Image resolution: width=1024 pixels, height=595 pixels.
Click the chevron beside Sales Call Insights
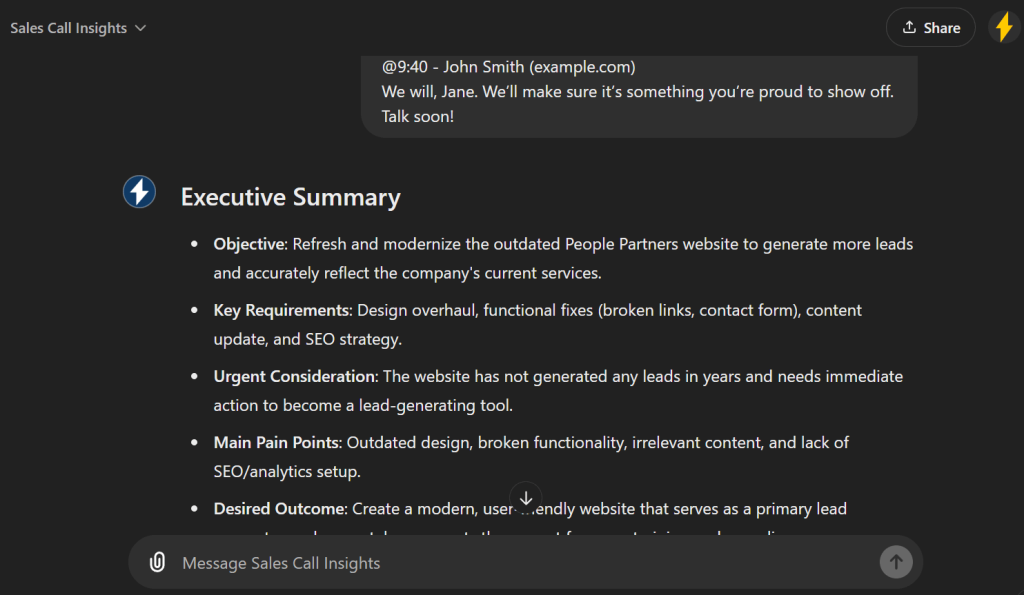[x=140, y=28]
